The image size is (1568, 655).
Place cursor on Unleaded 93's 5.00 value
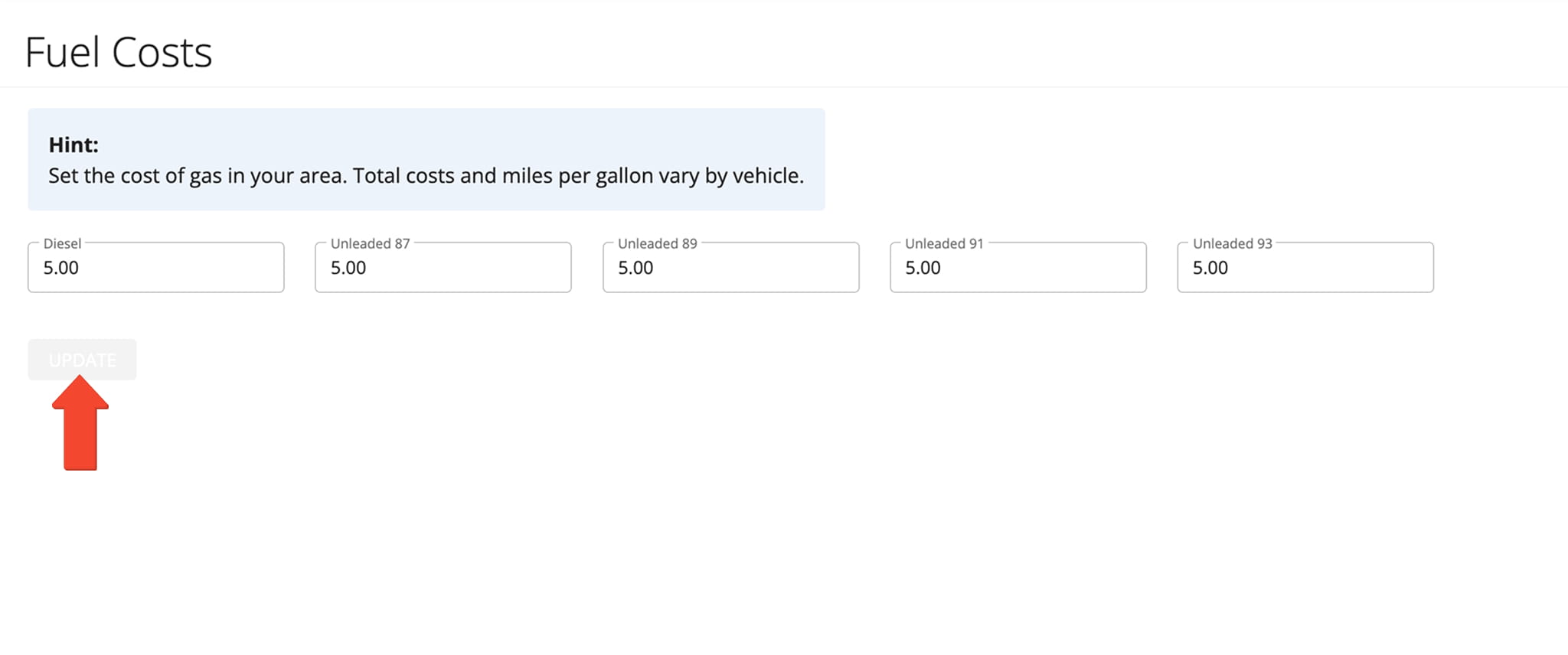point(1210,268)
